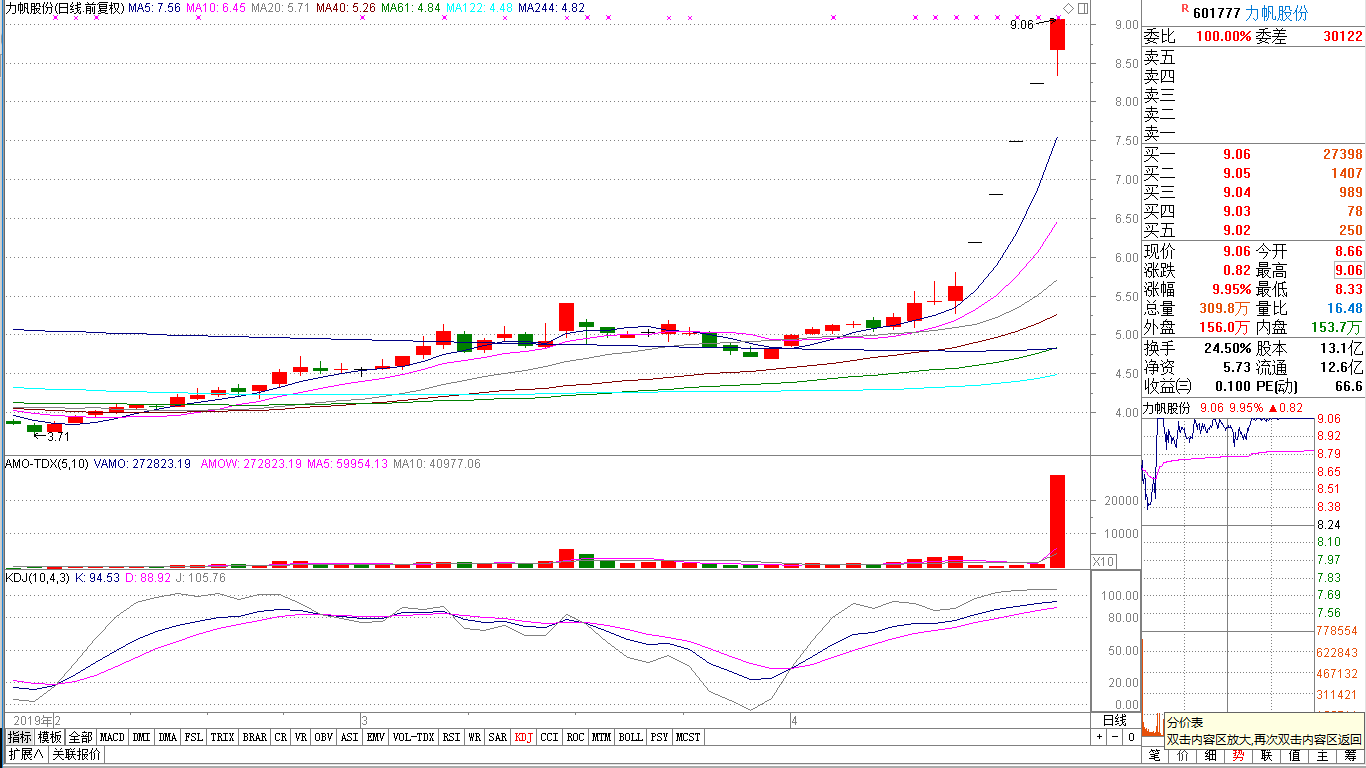Switch indicator to CR
Screen dimensions: 1366x768
pos(280,737)
